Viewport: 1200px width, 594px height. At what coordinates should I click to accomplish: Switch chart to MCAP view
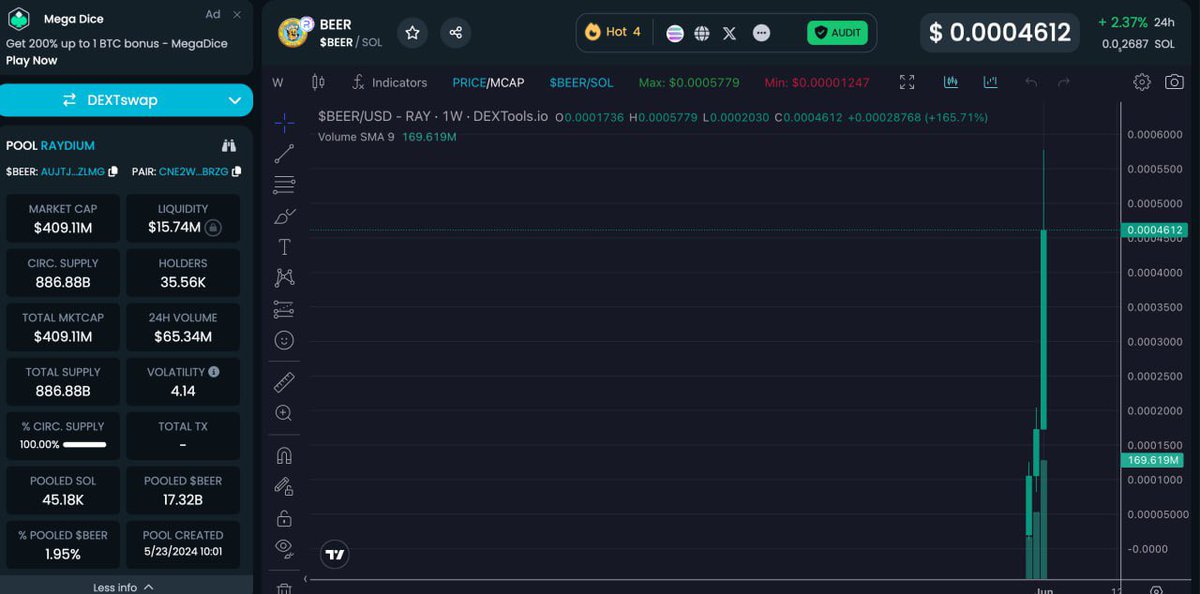click(507, 83)
